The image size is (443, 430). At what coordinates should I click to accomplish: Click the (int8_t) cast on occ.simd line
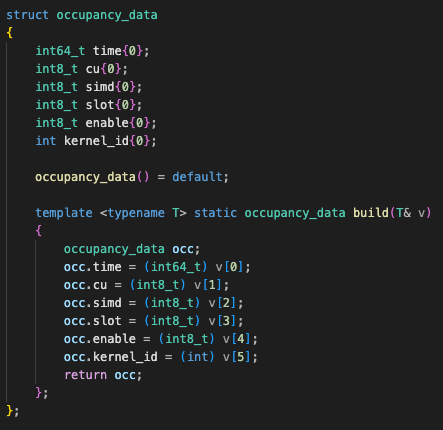[172, 303]
